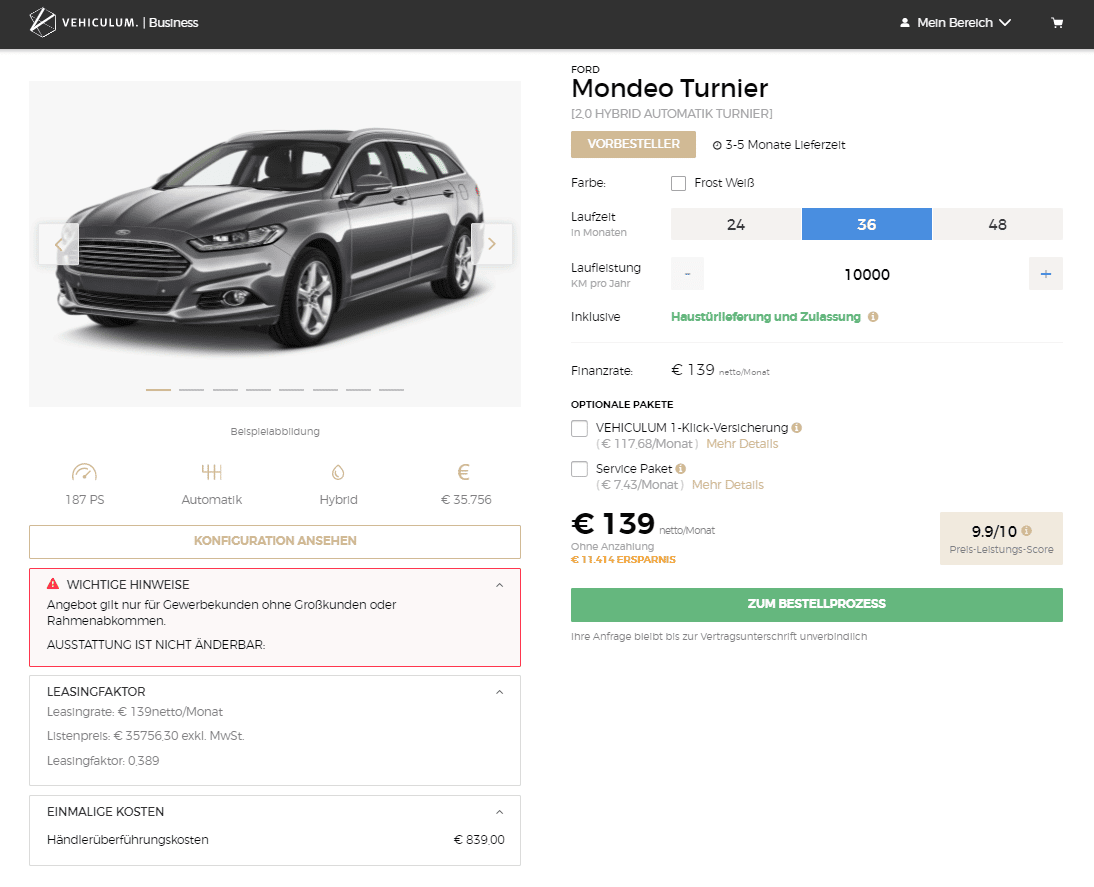The image size is (1094, 887).
Task: Open Mehr Details for Service Paket
Action: click(728, 485)
